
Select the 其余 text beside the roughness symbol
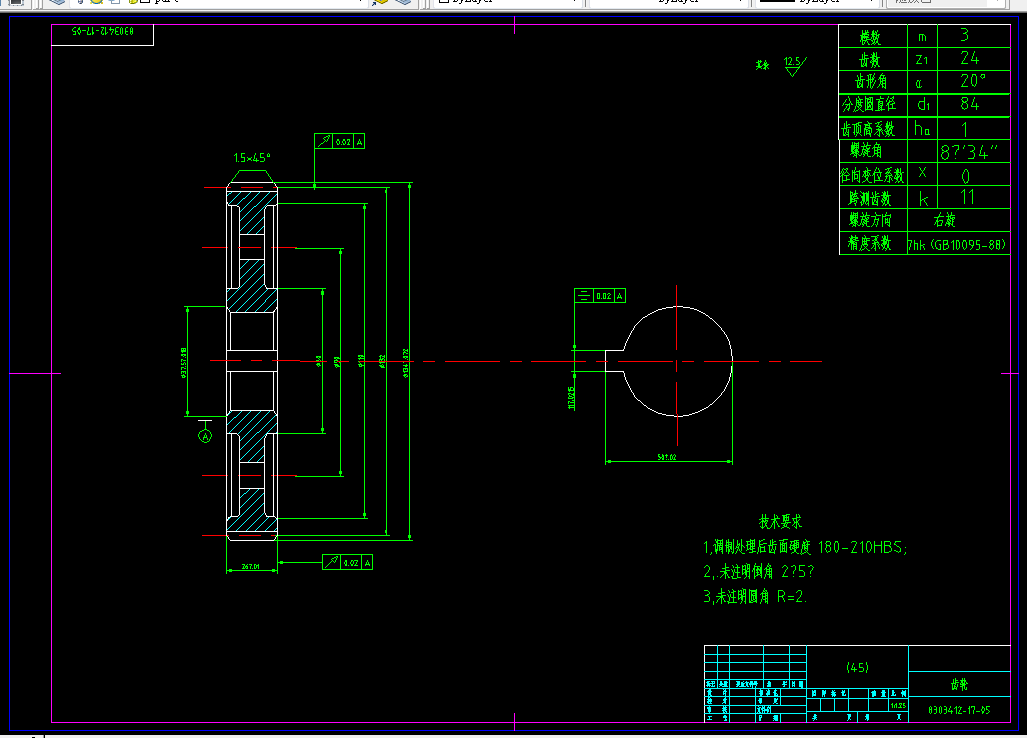point(762,65)
